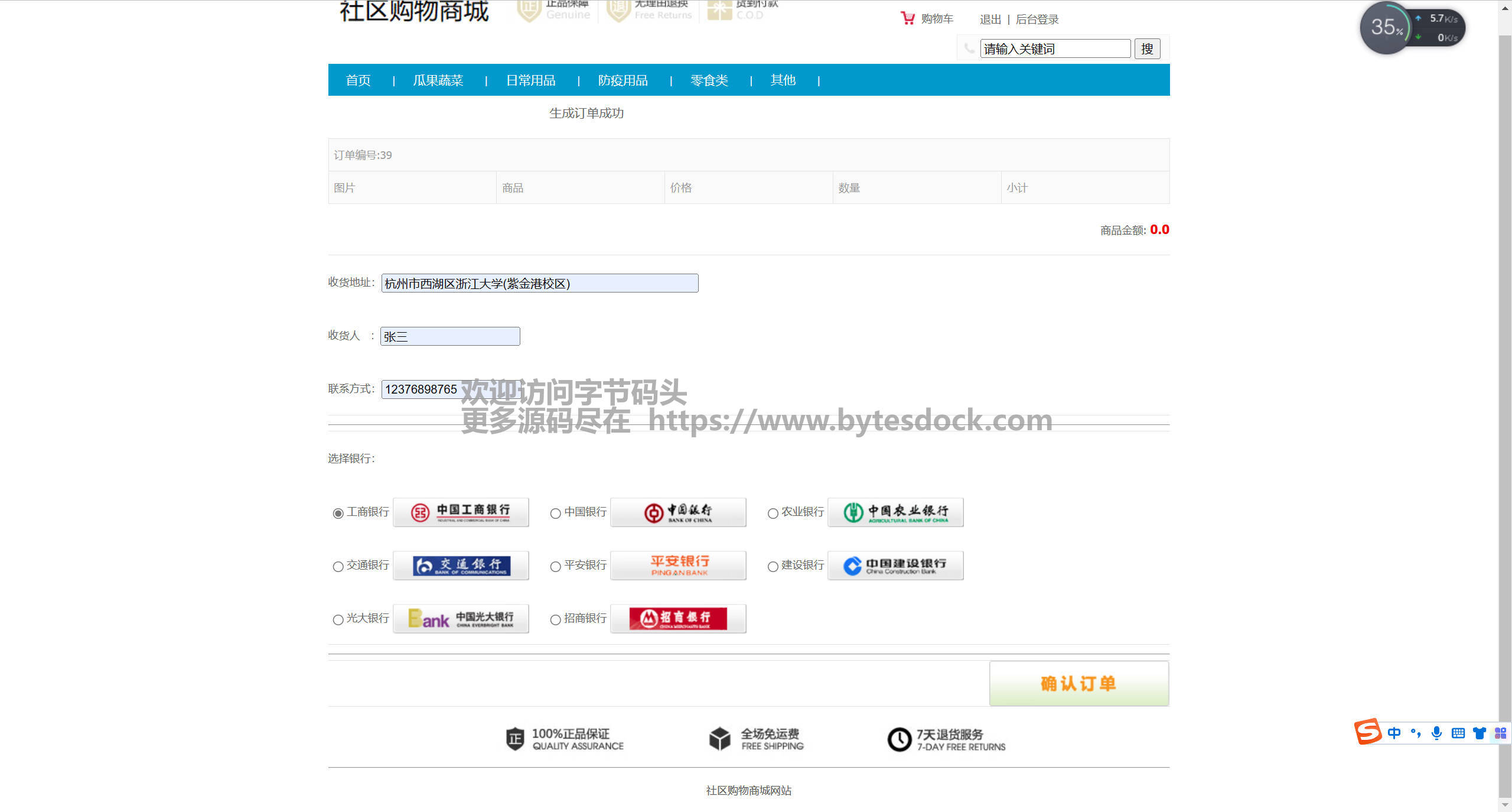The width and height of the screenshot is (1512, 812).
Task: Click the 搜 search button
Action: 1147,49
